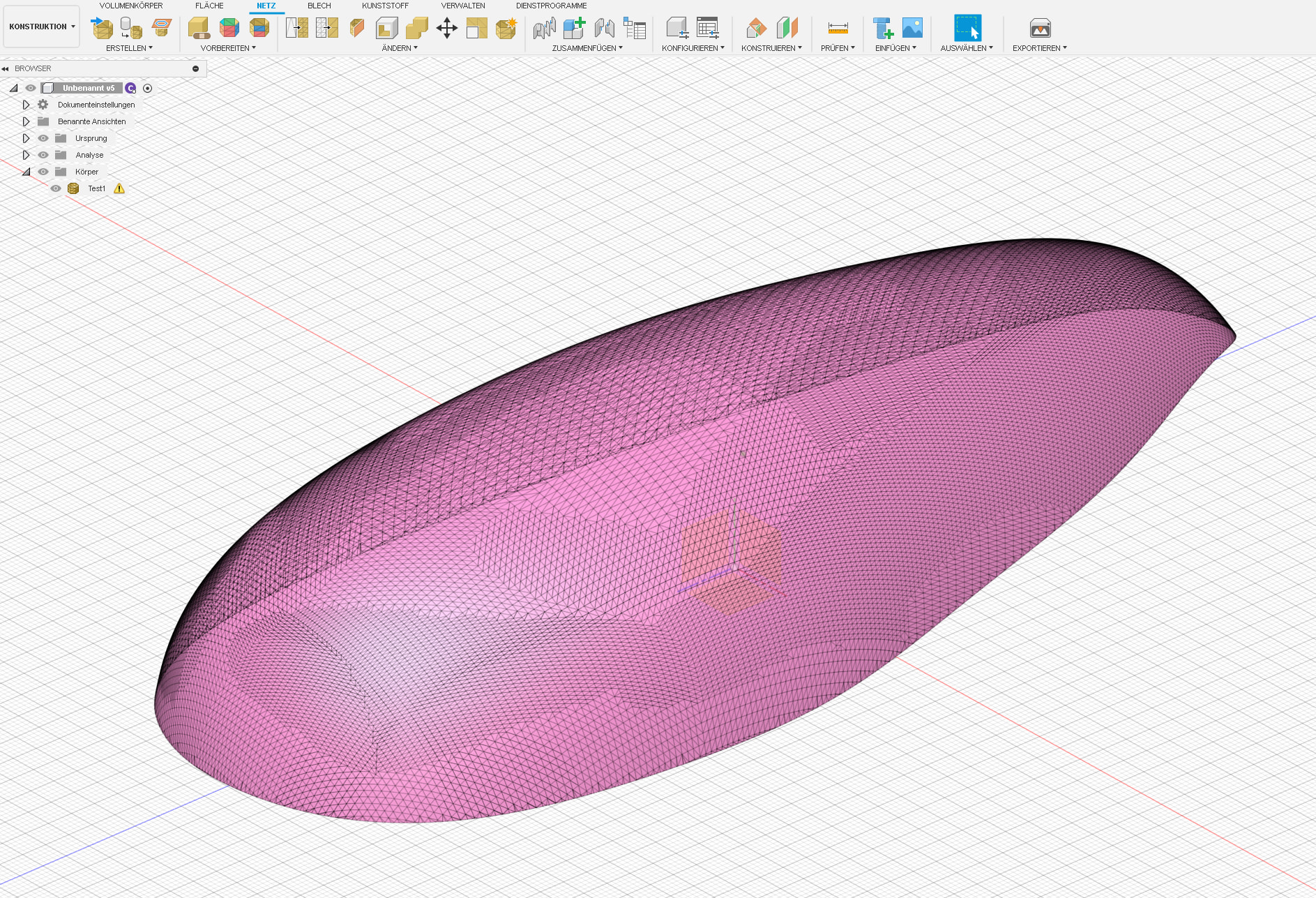
Task: Open the Zusammenfügen menu label
Action: [x=587, y=48]
